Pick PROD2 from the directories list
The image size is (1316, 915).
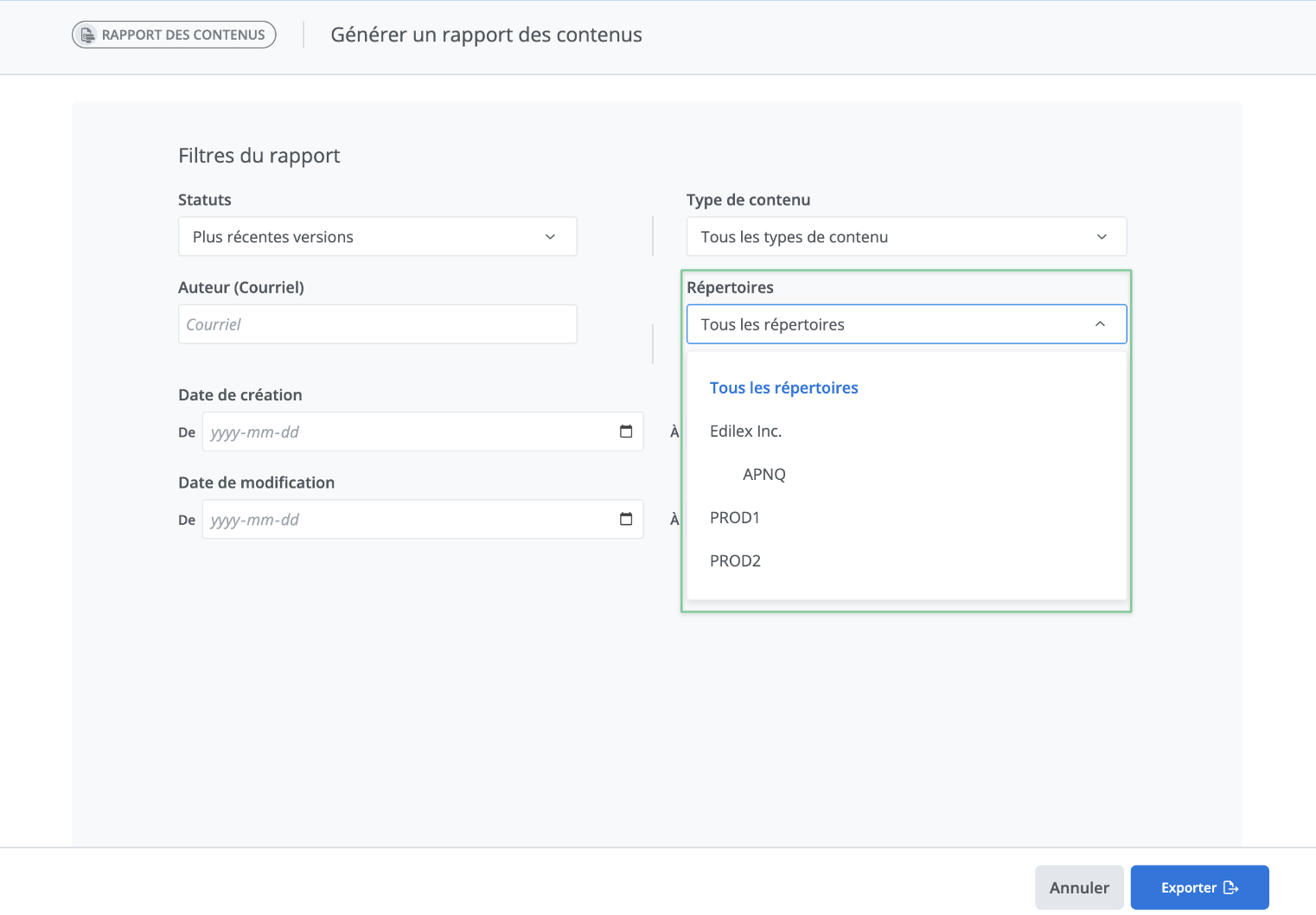tap(735, 561)
